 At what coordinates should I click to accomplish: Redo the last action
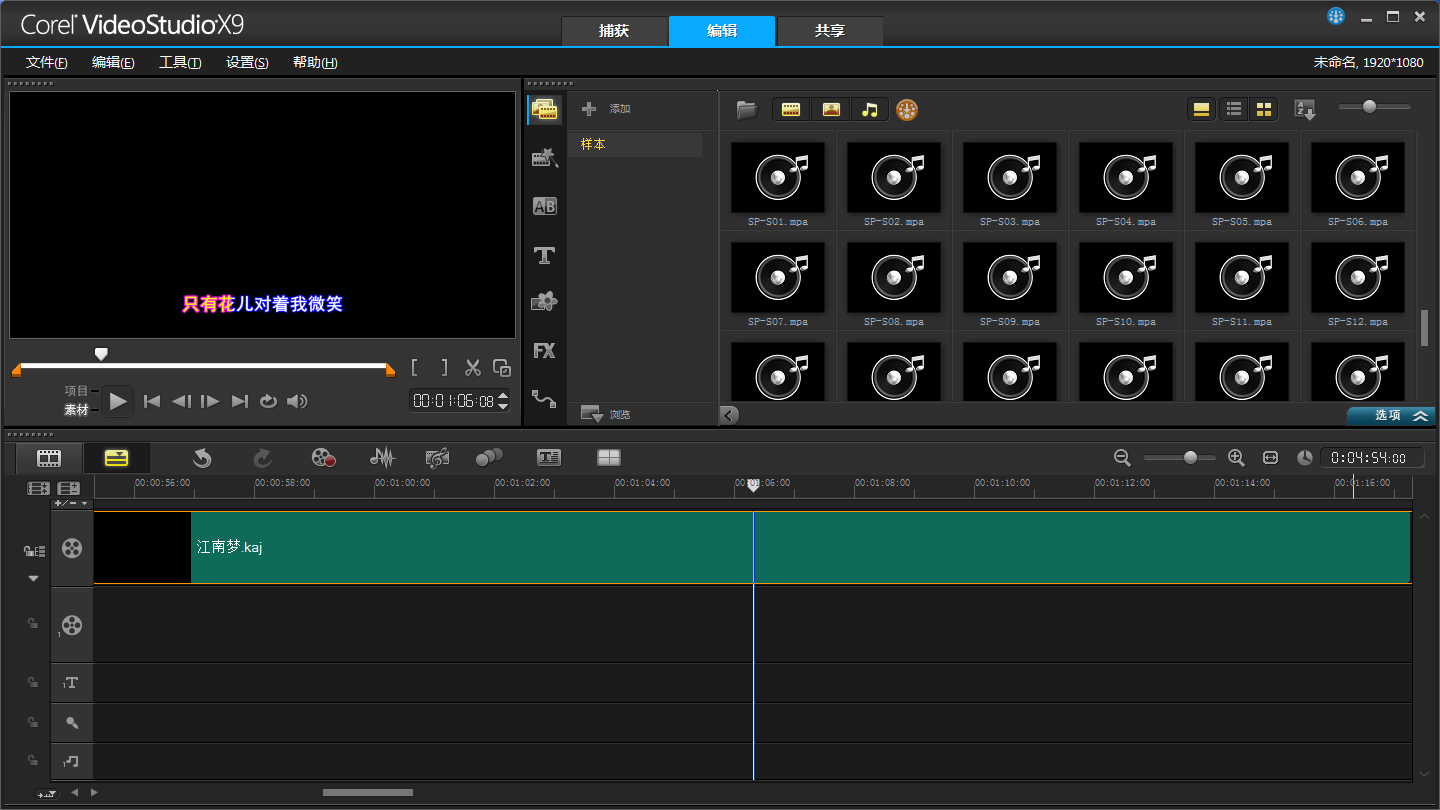[262, 458]
